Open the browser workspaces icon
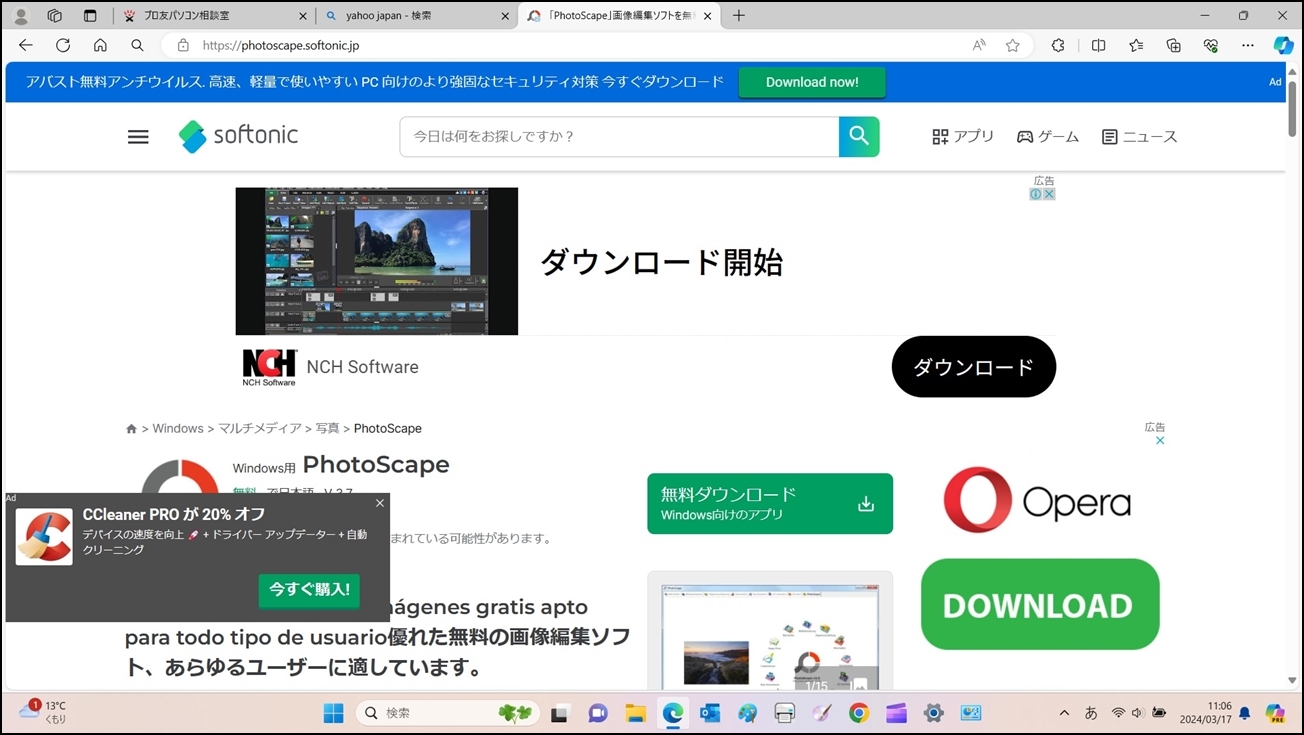 click(x=55, y=16)
